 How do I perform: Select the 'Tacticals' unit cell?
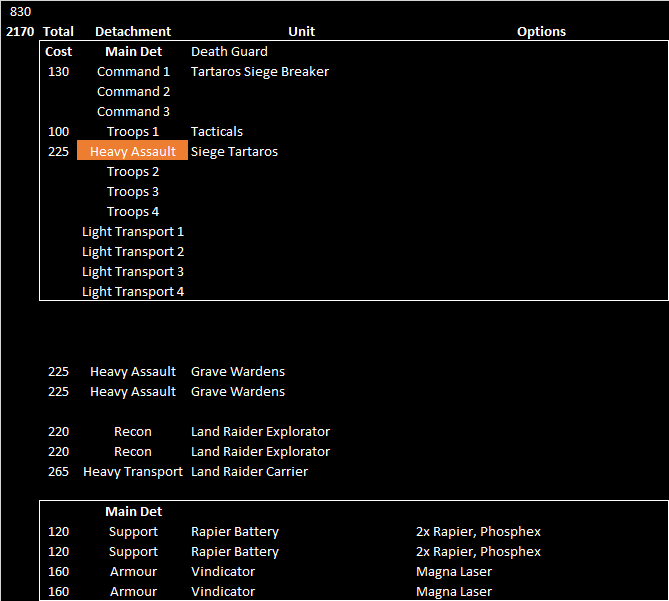tap(217, 132)
